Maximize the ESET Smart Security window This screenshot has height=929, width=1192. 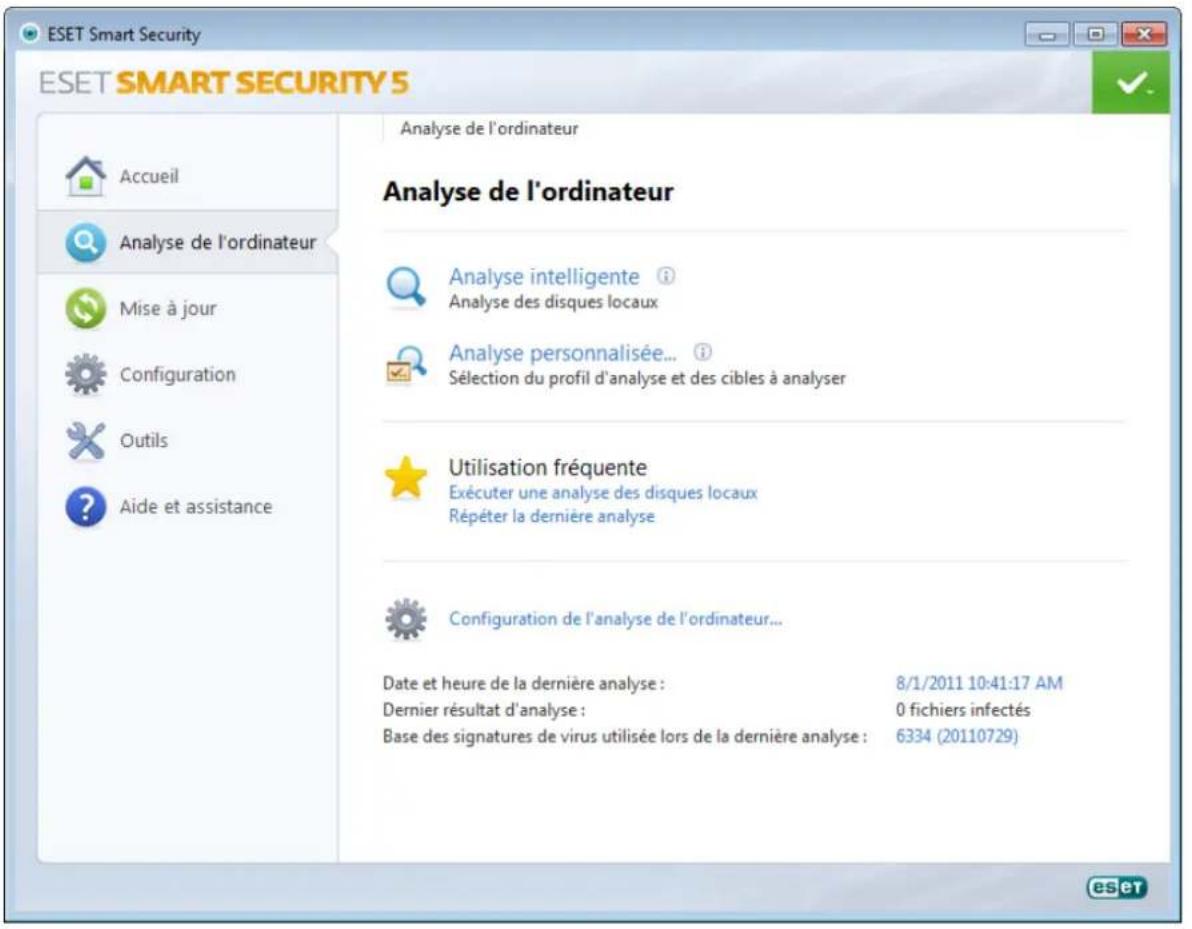(1095, 34)
